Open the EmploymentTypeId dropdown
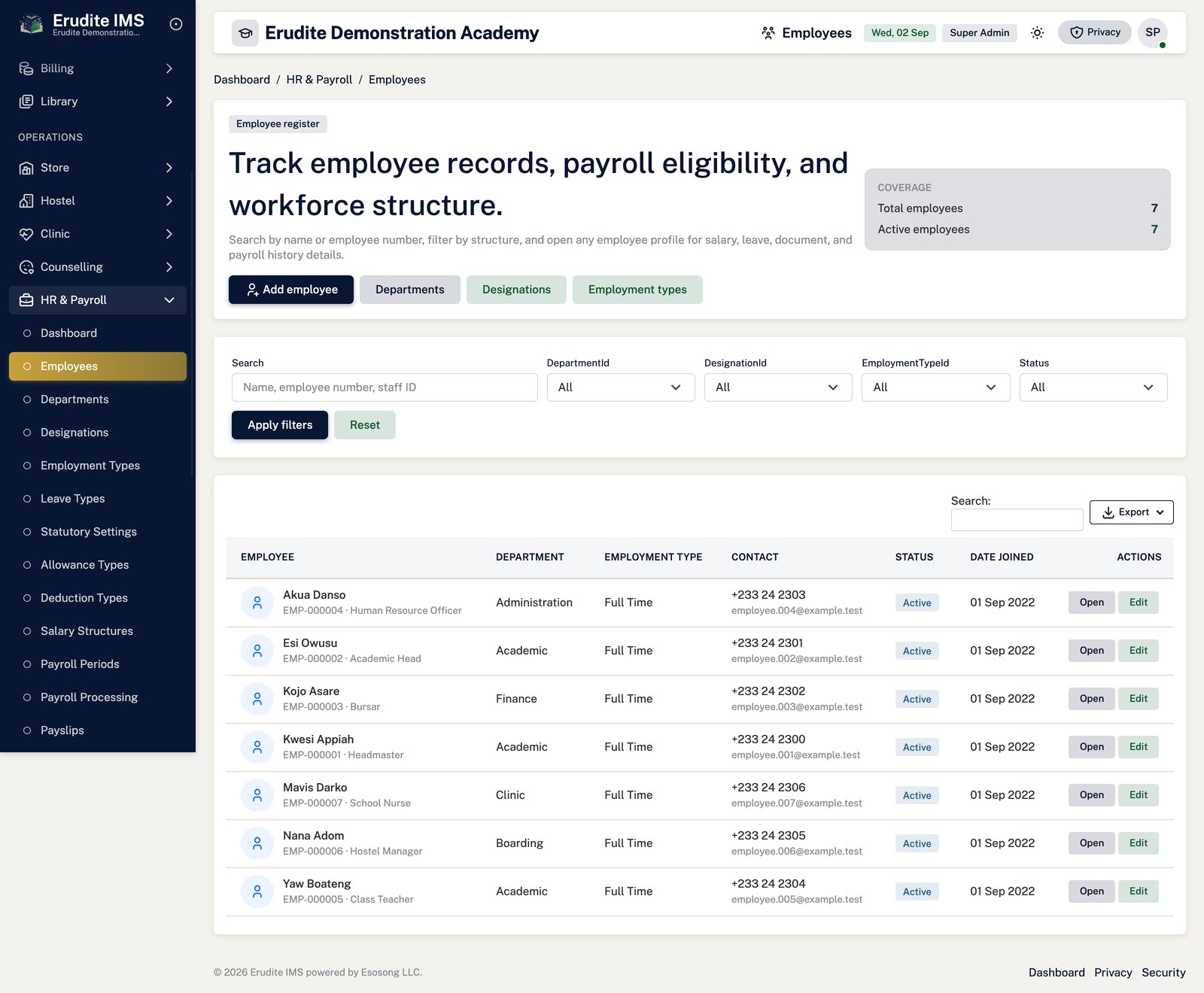 pos(935,387)
